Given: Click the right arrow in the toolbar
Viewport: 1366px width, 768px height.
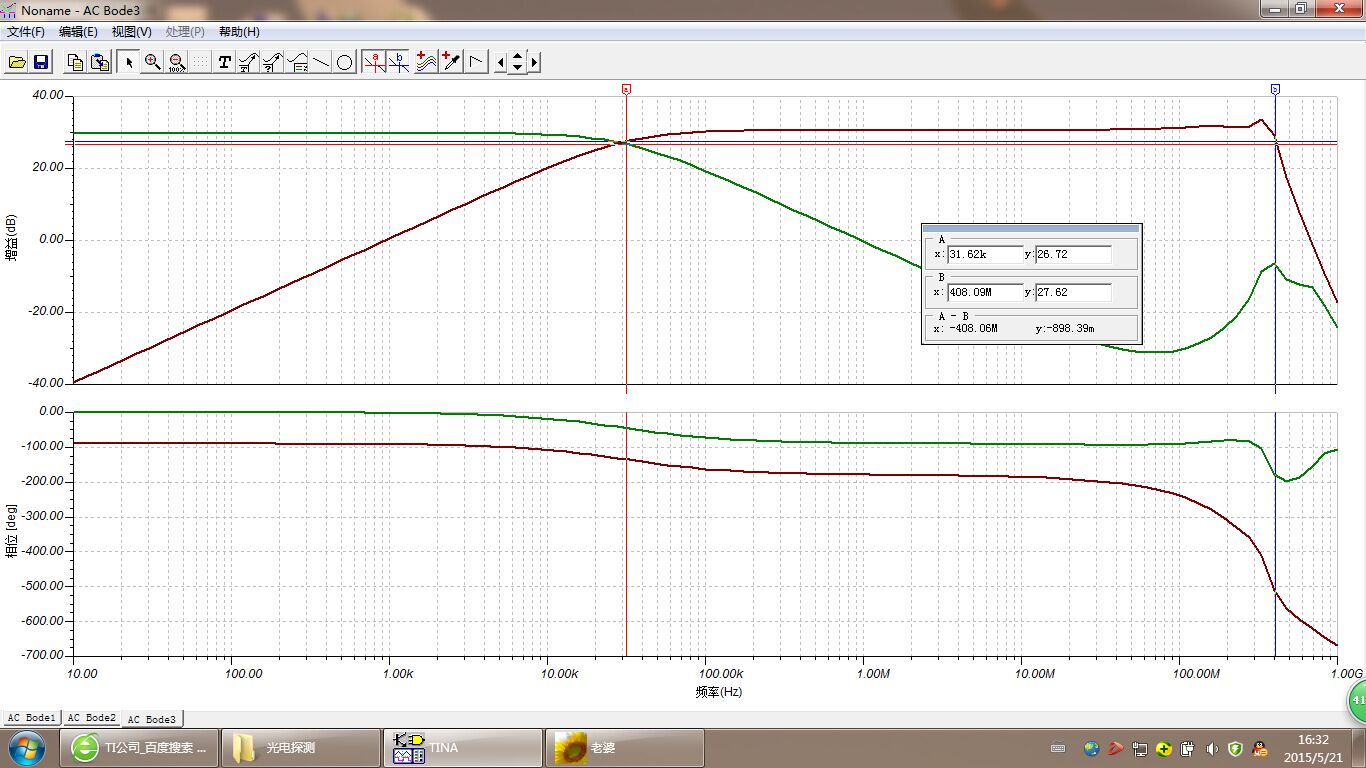Looking at the screenshot, I should 534,62.
